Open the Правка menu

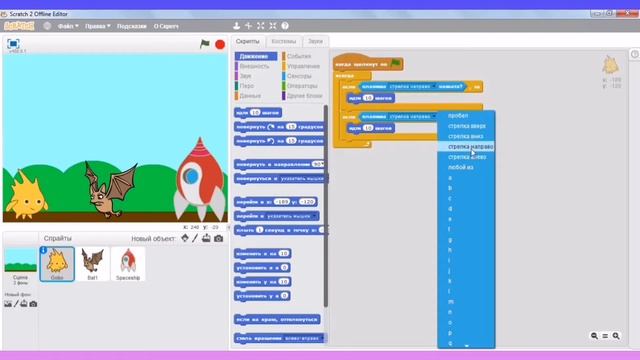(98, 26)
